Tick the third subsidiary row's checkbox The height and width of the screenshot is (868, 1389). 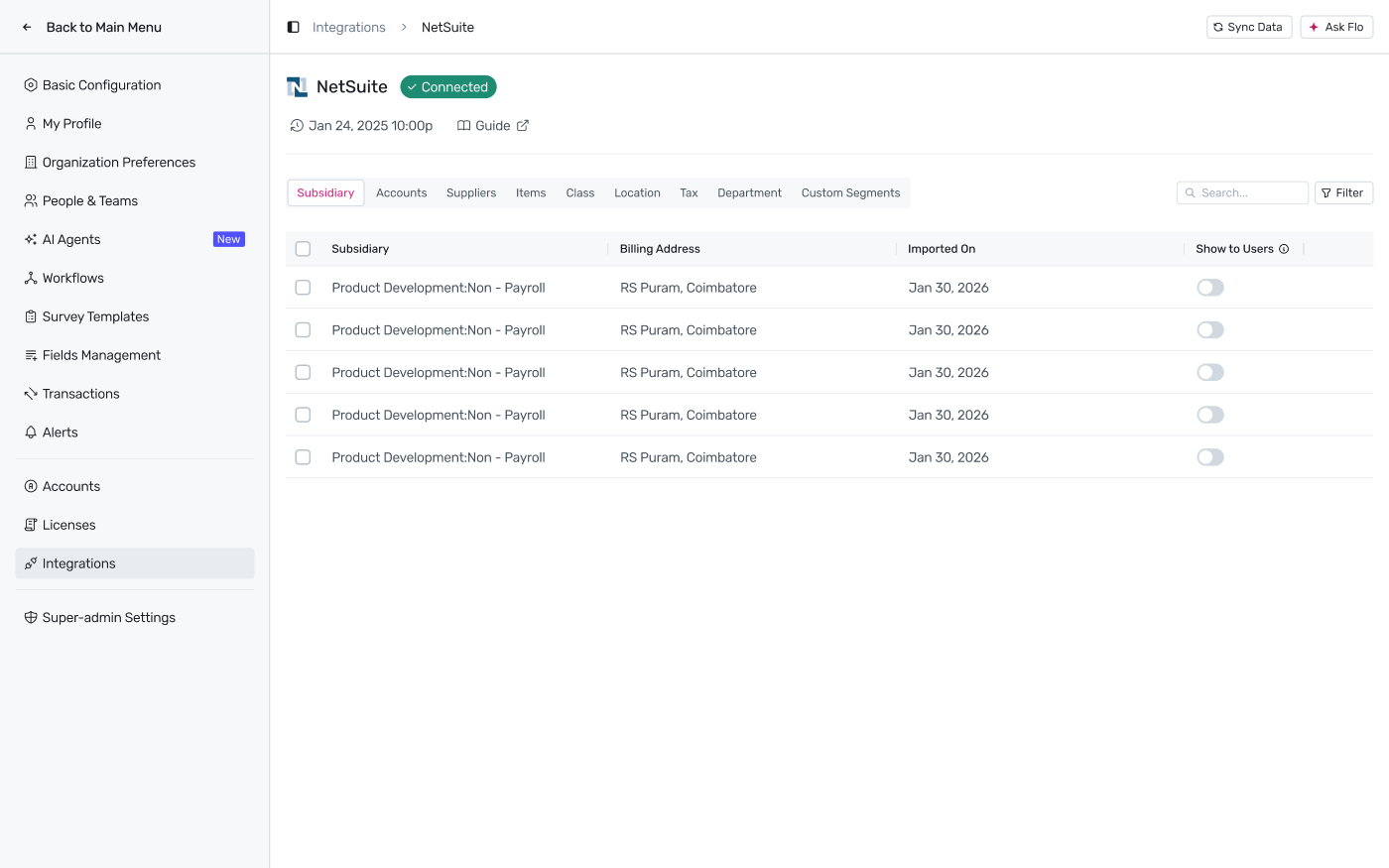303,373
